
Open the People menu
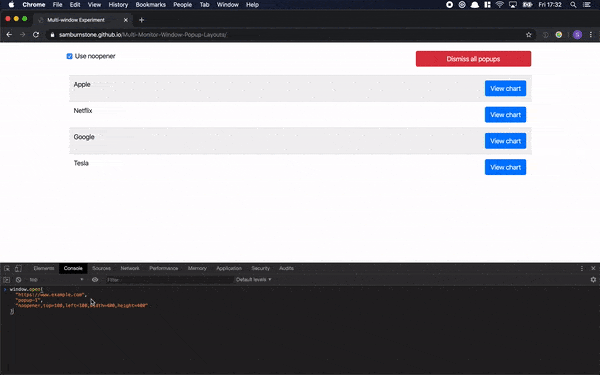[183, 5]
